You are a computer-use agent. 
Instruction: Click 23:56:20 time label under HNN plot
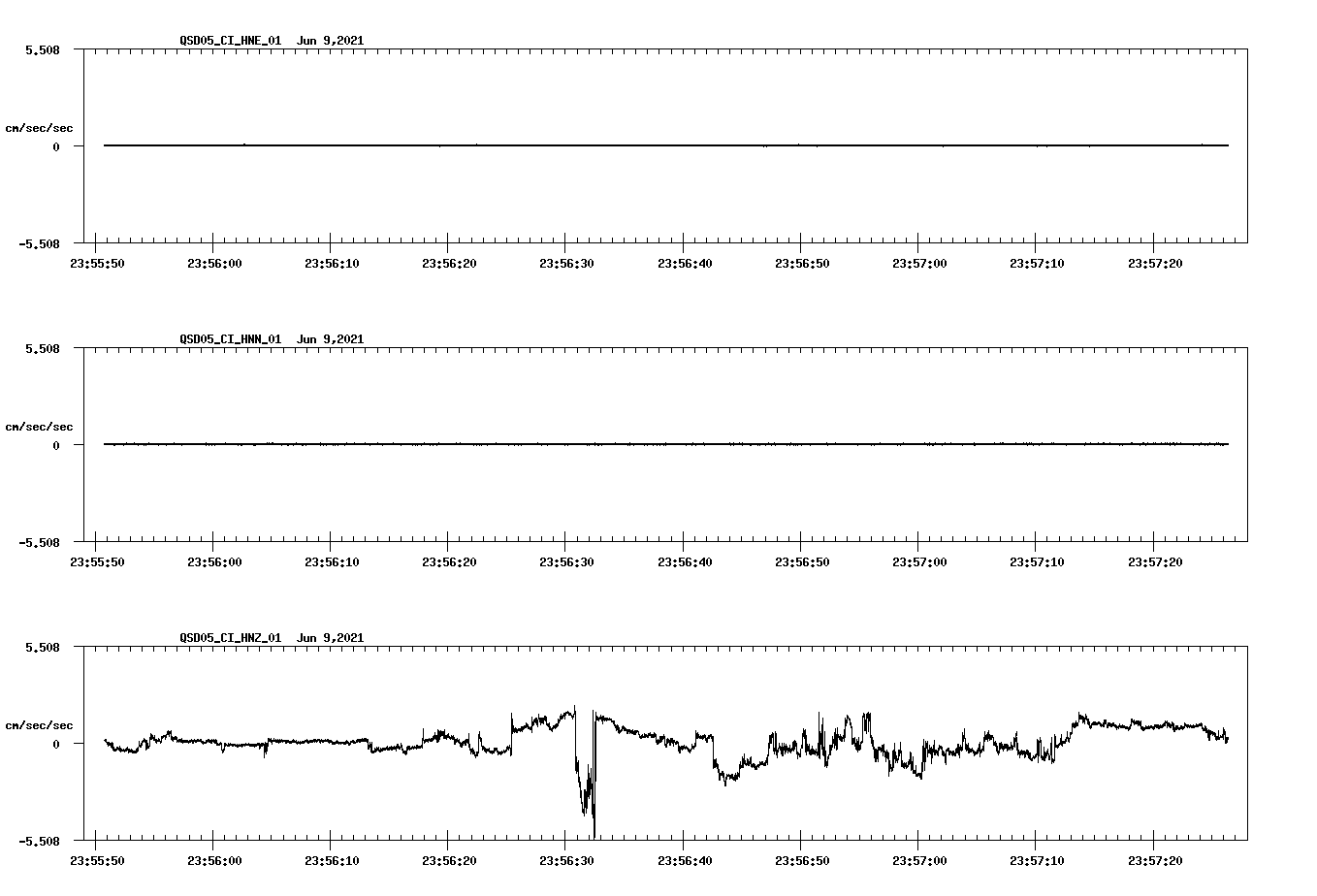[x=448, y=561]
